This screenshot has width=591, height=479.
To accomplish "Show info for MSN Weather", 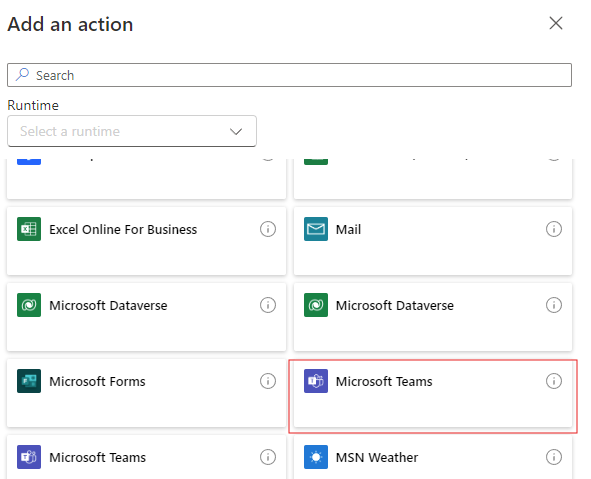I will click(554, 457).
